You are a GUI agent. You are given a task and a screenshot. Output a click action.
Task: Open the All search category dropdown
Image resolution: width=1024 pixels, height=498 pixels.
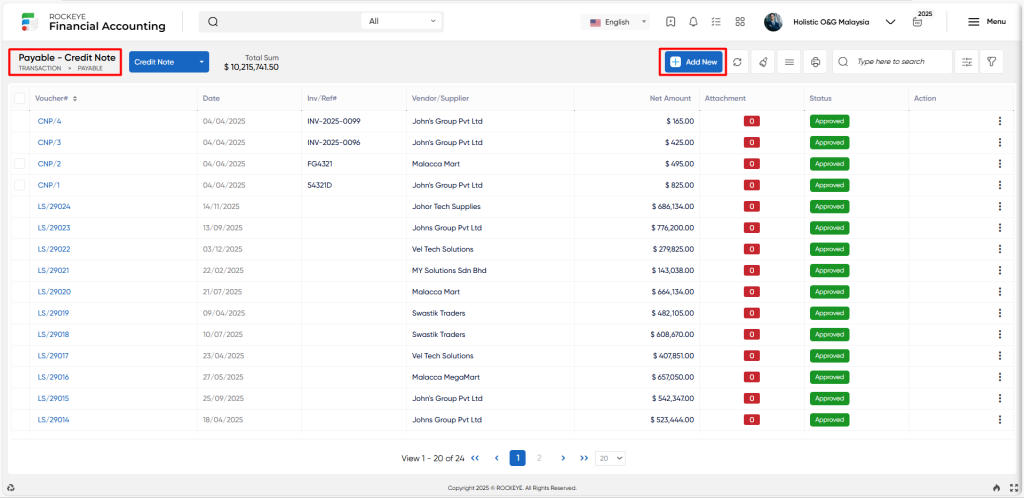point(402,22)
